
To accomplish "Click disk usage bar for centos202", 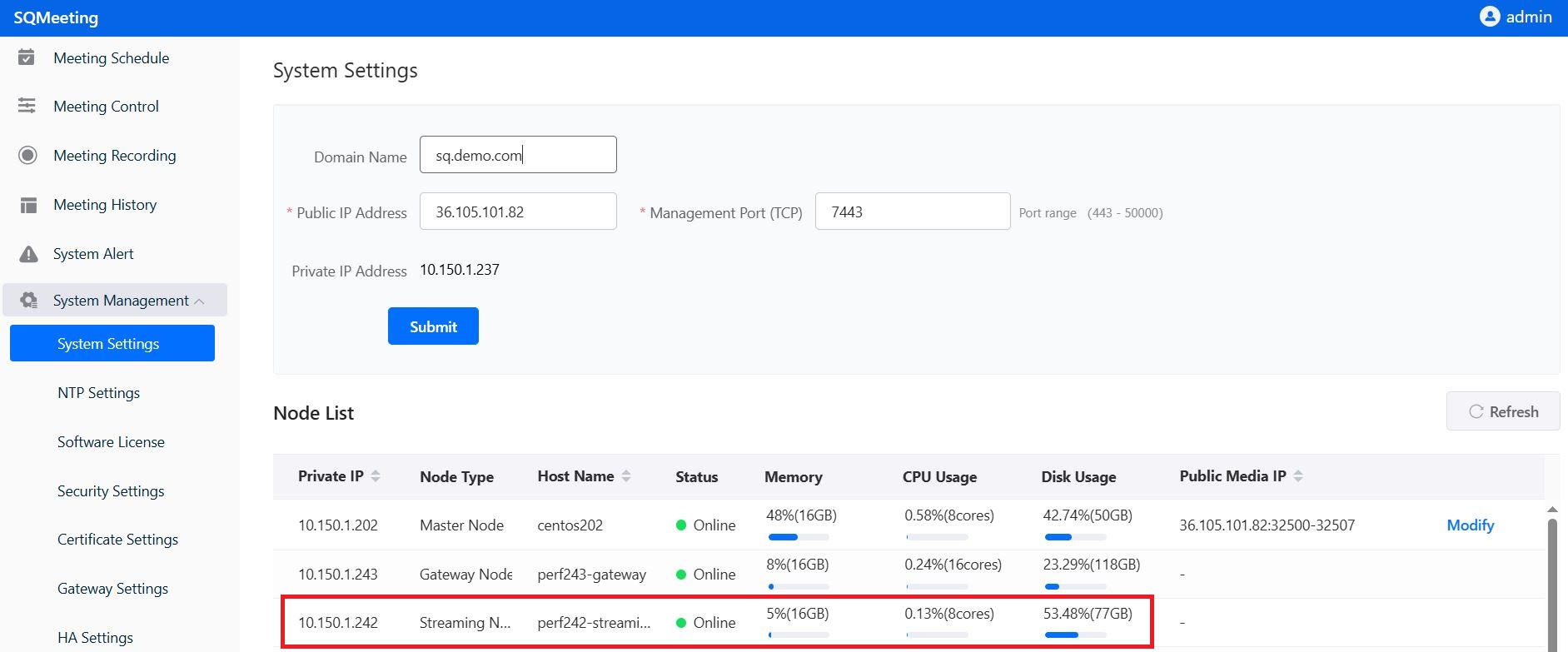I will pyautogui.click(x=1075, y=537).
